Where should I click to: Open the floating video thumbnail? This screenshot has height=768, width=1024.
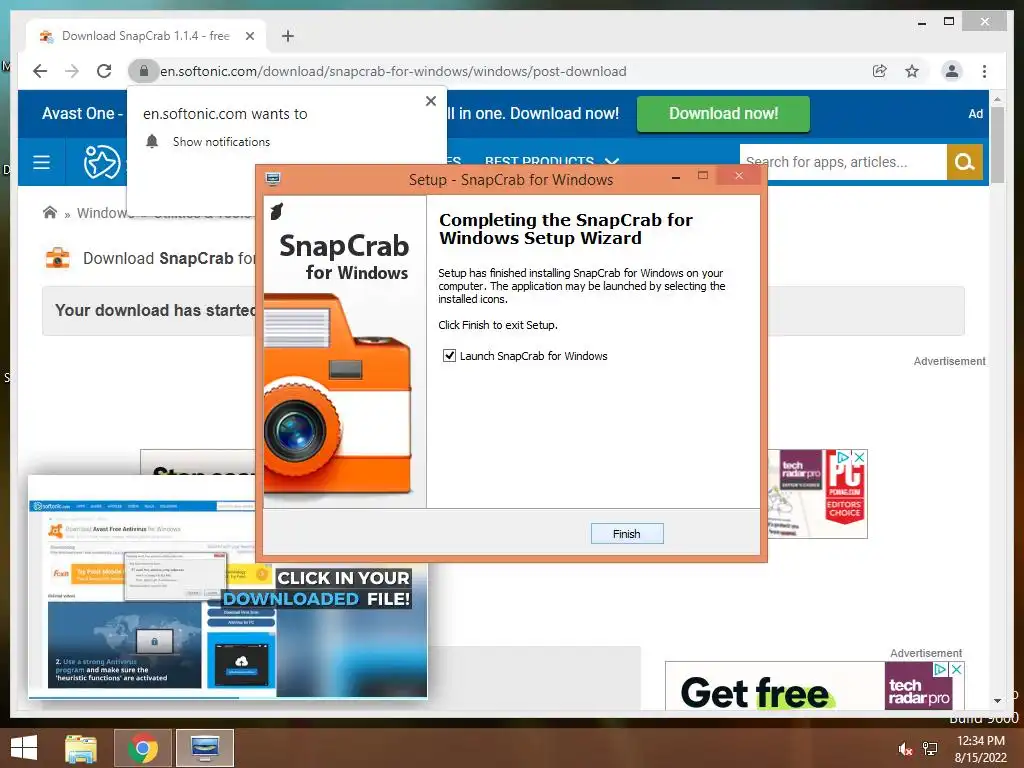click(x=228, y=586)
